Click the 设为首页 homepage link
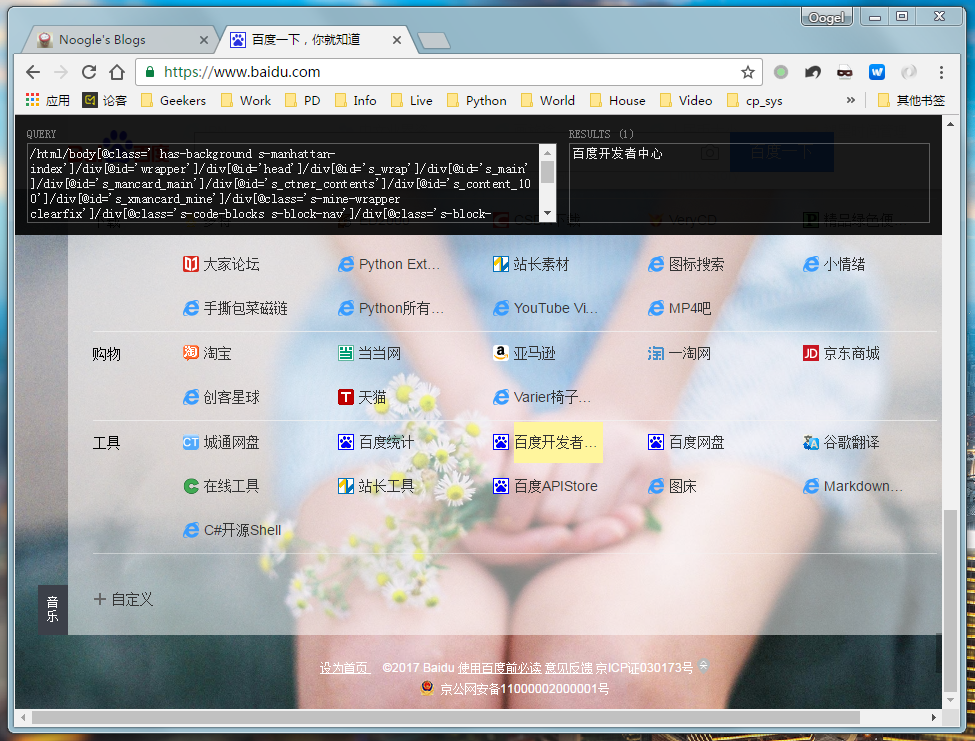The width and height of the screenshot is (975, 741). (345, 667)
